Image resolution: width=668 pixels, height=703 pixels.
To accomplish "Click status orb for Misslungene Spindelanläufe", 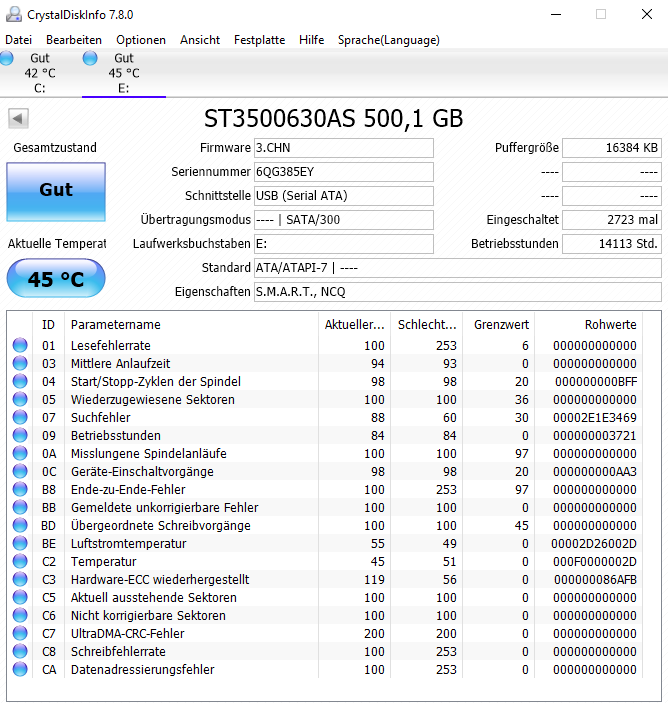I will [20, 453].
